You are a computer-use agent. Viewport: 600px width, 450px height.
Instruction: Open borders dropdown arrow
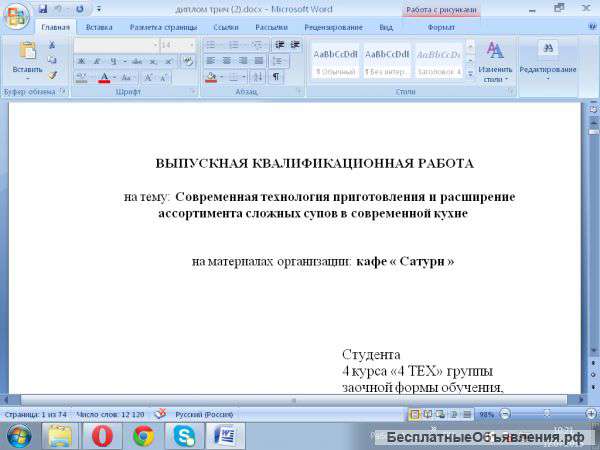coord(243,78)
